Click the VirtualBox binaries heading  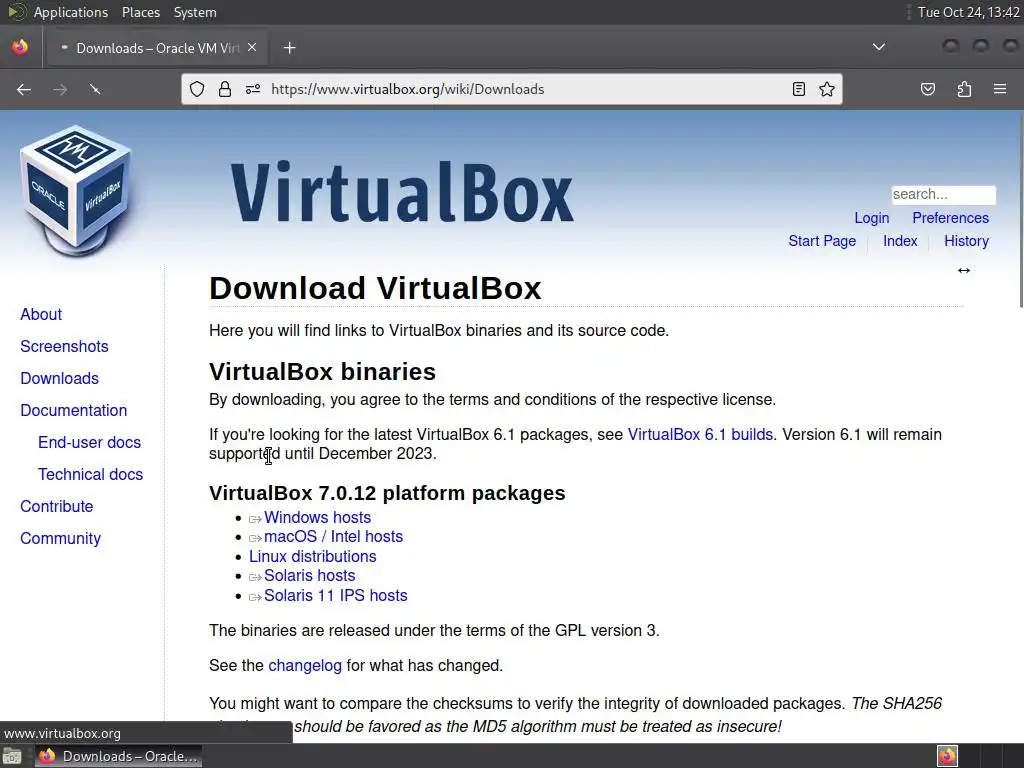(323, 372)
